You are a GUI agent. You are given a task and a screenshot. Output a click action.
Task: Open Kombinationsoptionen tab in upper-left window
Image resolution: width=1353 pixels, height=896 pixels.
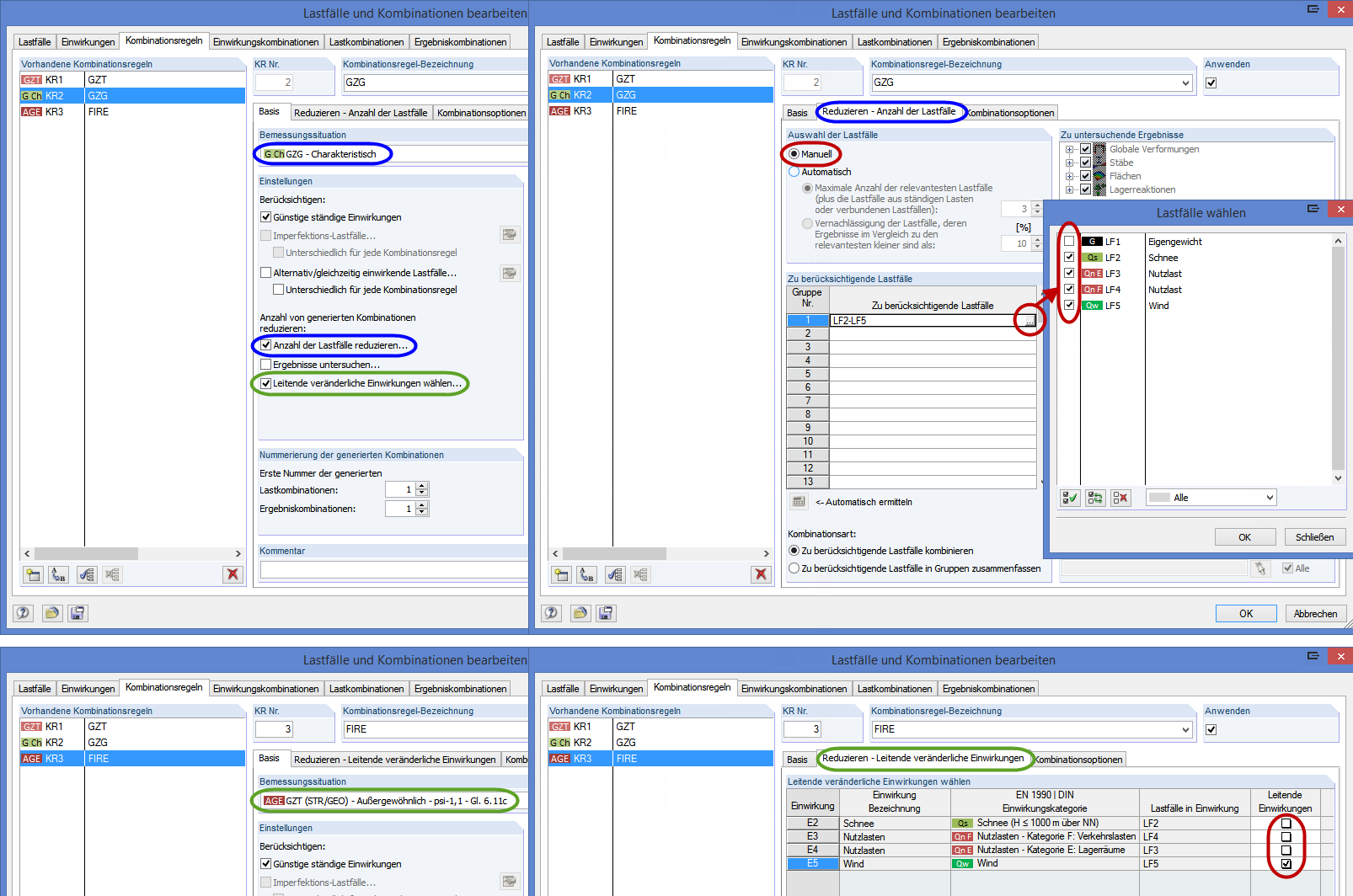(481, 113)
